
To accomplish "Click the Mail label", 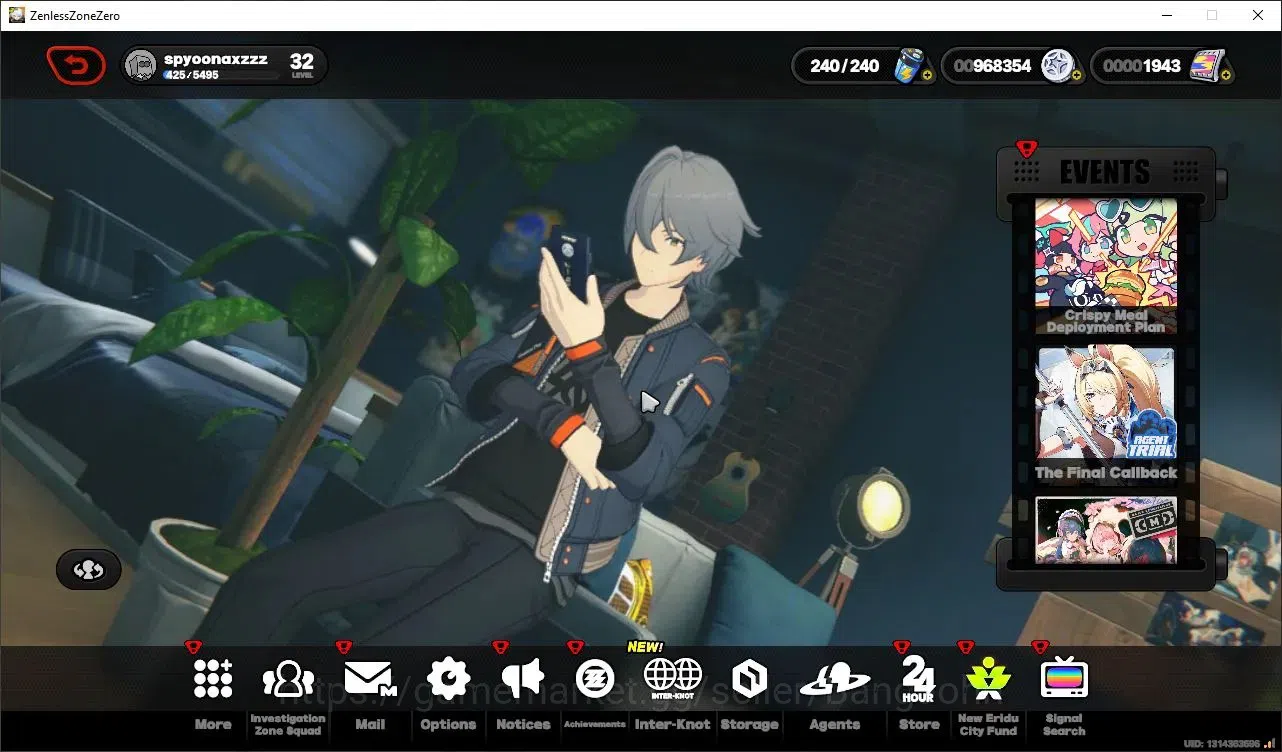I will 370,724.
